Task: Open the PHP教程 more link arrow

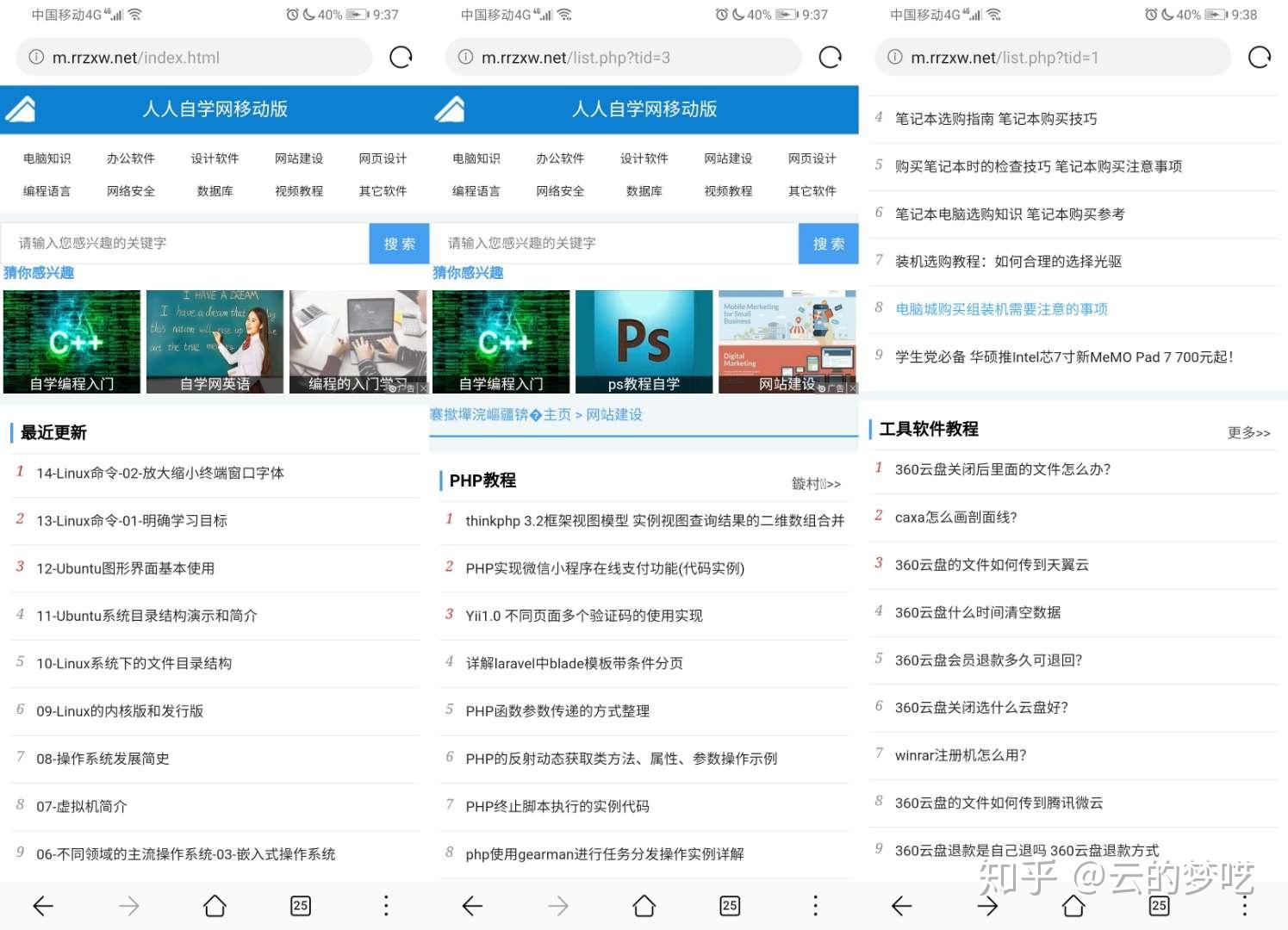Action: 816,483
